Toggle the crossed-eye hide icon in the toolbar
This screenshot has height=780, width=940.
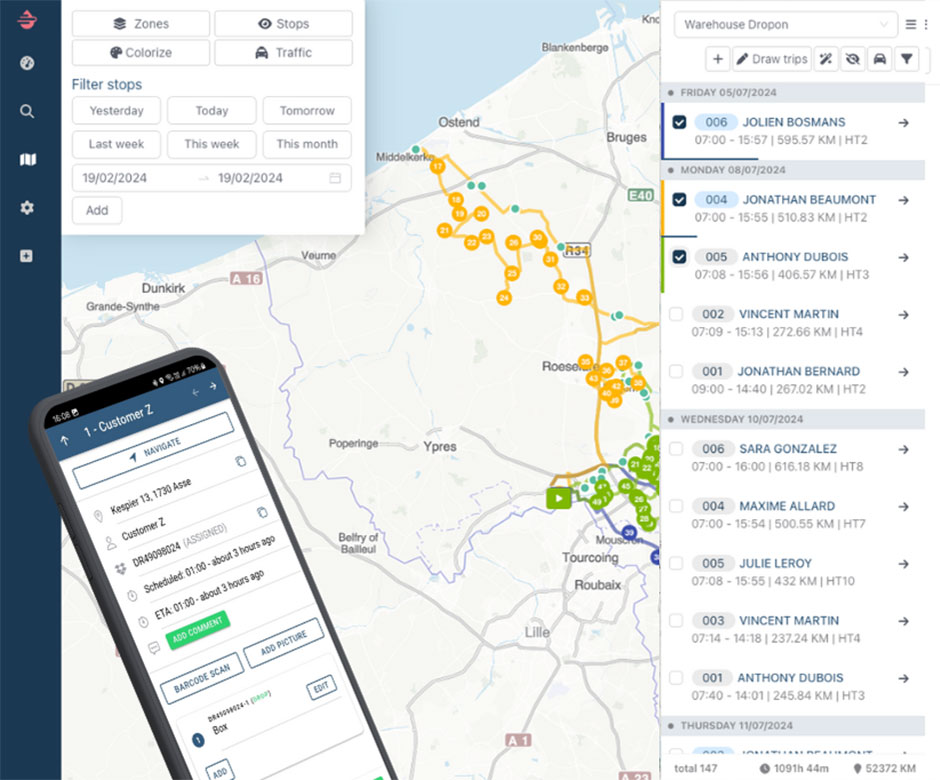coord(852,59)
